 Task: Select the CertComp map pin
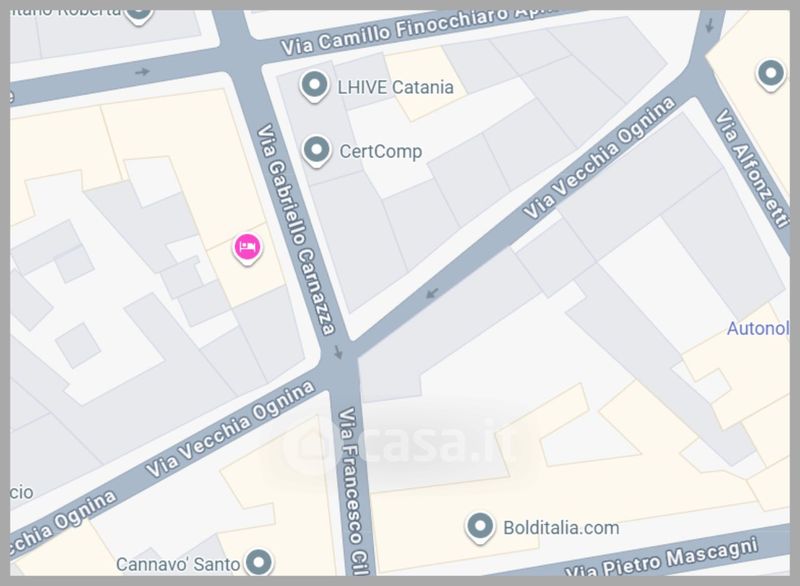point(316,151)
